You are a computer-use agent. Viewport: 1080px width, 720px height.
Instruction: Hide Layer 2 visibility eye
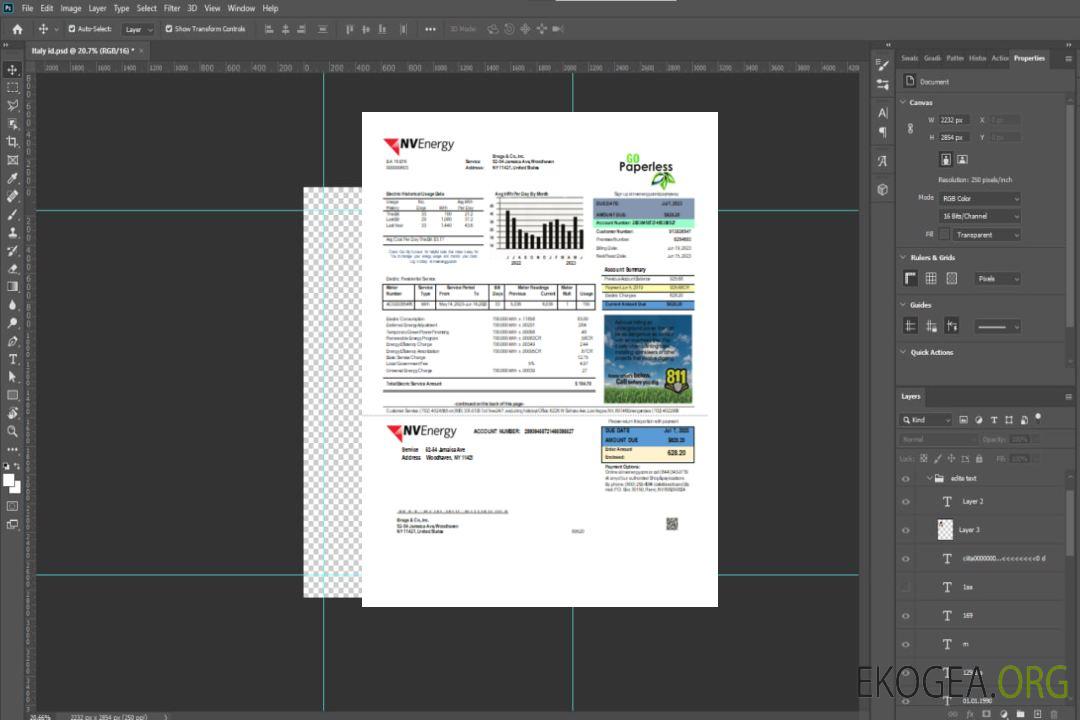click(906, 502)
